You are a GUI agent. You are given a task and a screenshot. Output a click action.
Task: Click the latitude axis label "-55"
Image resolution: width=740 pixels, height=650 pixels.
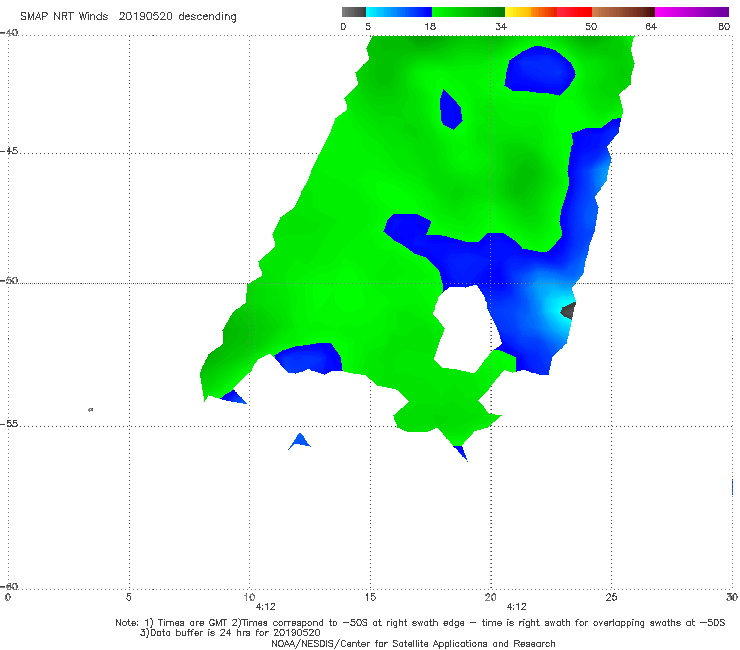tap(9, 424)
